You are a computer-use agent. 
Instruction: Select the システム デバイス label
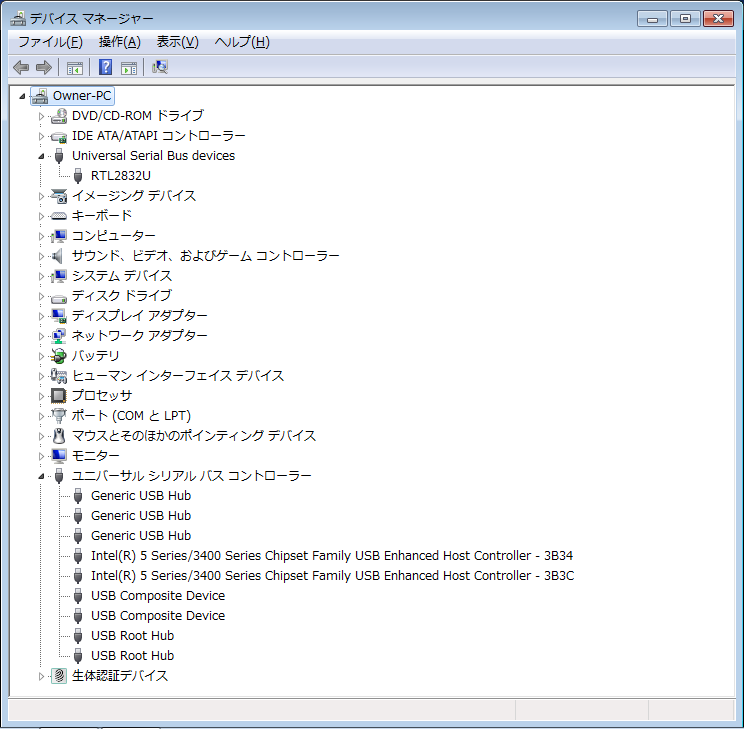[121, 276]
